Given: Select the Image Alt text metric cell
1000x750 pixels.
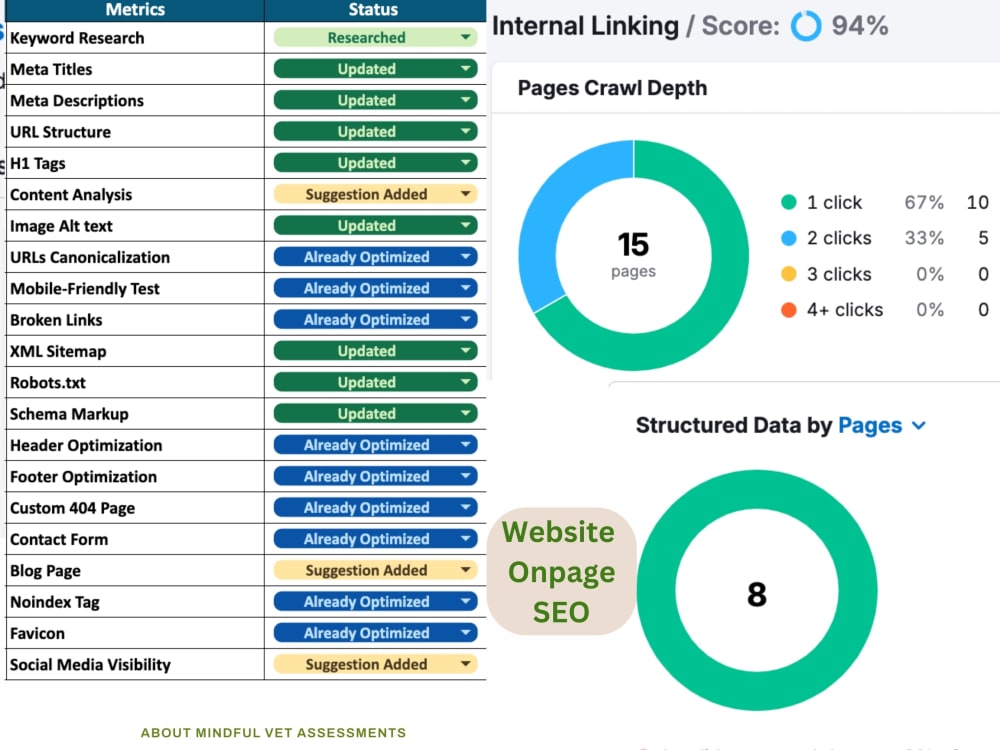Looking at the screenshot, I should [135, 225].
